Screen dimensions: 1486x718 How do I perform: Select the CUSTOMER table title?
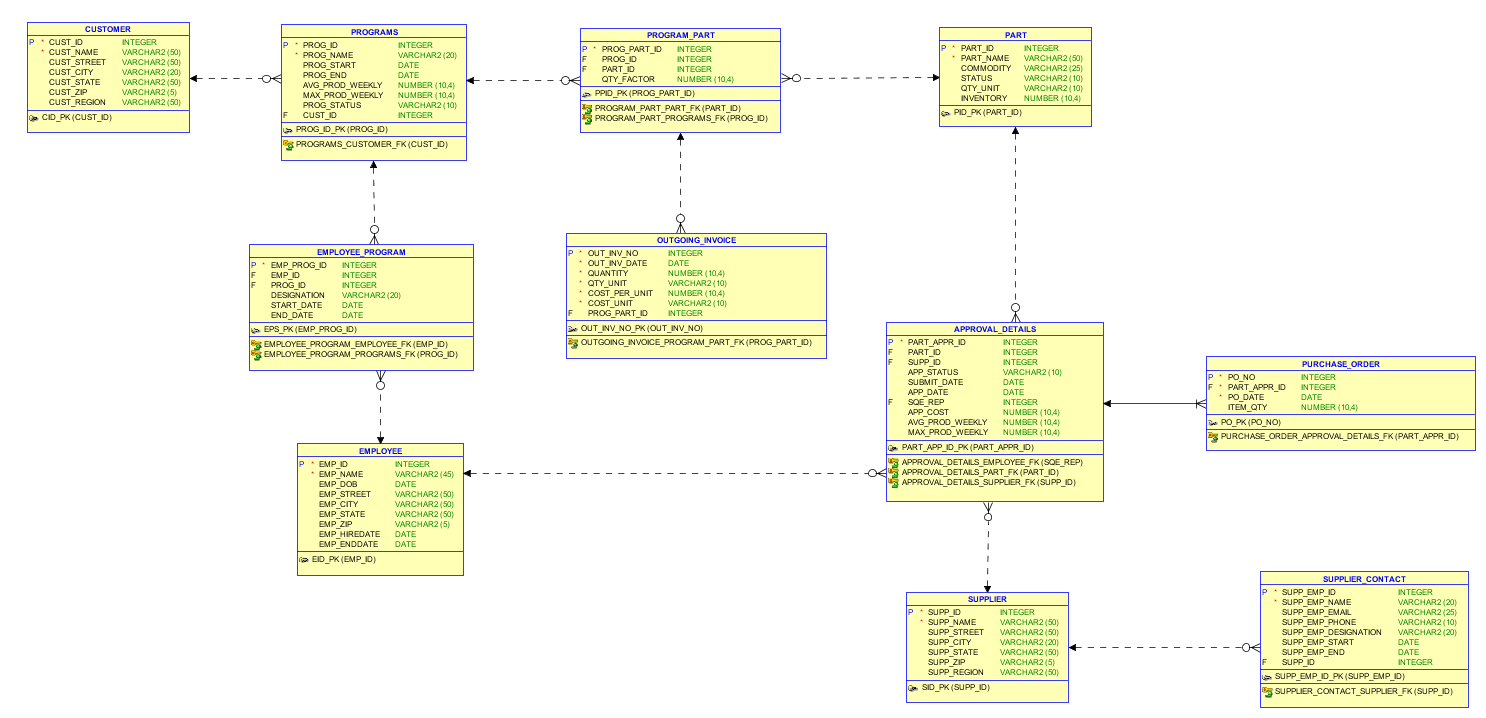107,30
